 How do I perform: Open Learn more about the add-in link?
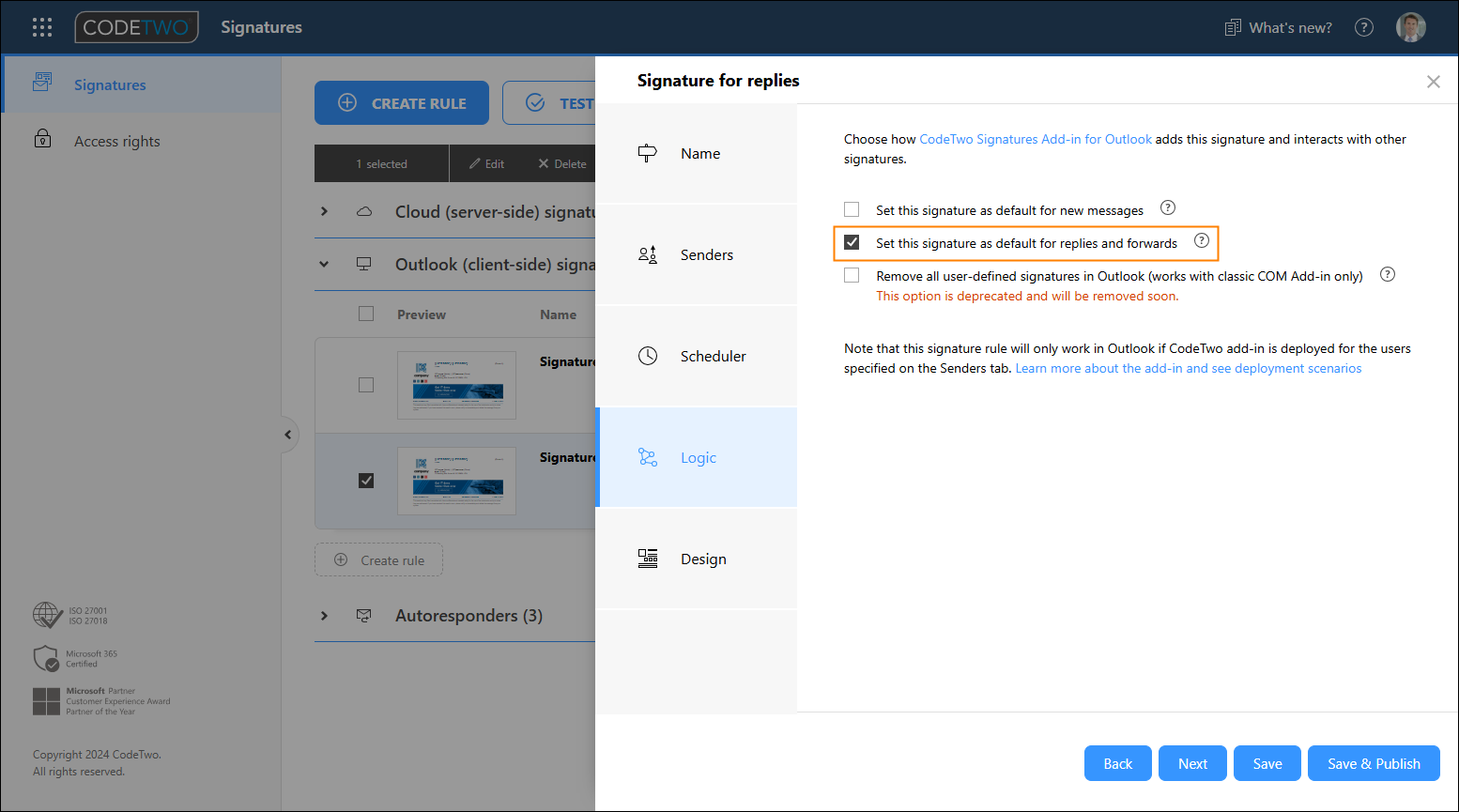[1189, 368]
